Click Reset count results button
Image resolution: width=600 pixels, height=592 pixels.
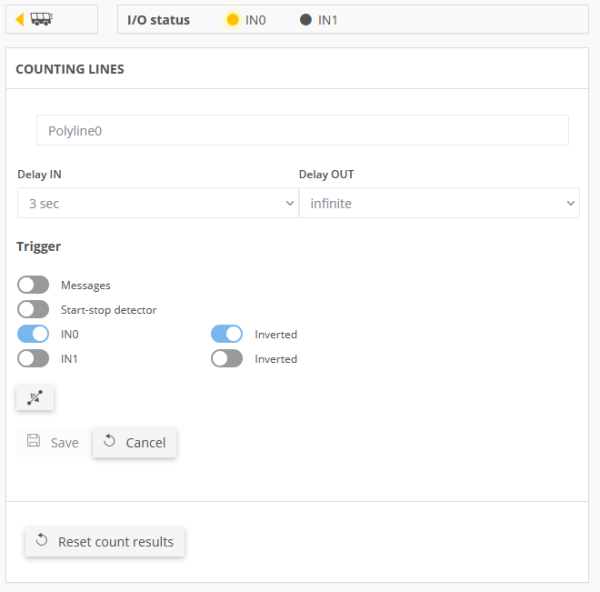[105, 542]
